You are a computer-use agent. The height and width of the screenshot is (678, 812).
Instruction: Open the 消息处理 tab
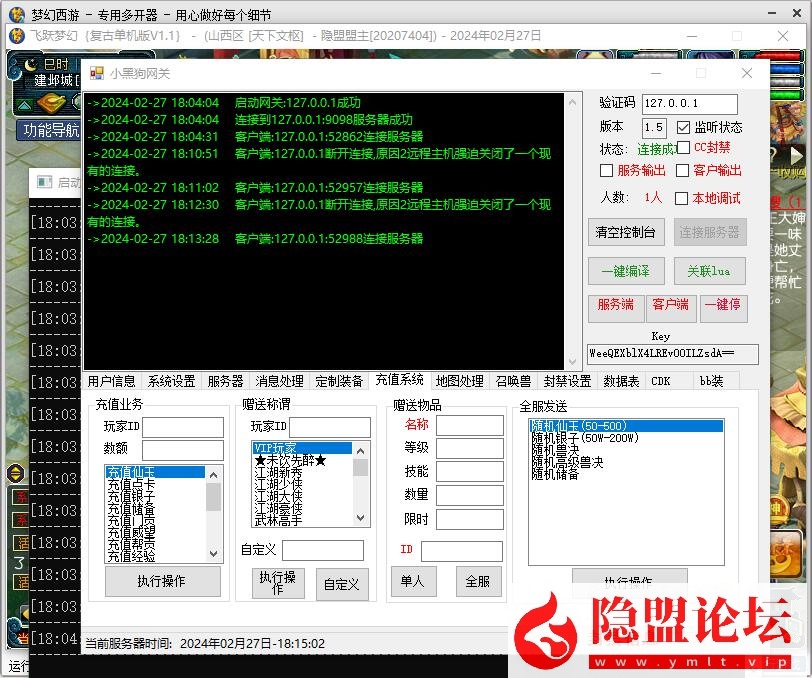[280, 381]
